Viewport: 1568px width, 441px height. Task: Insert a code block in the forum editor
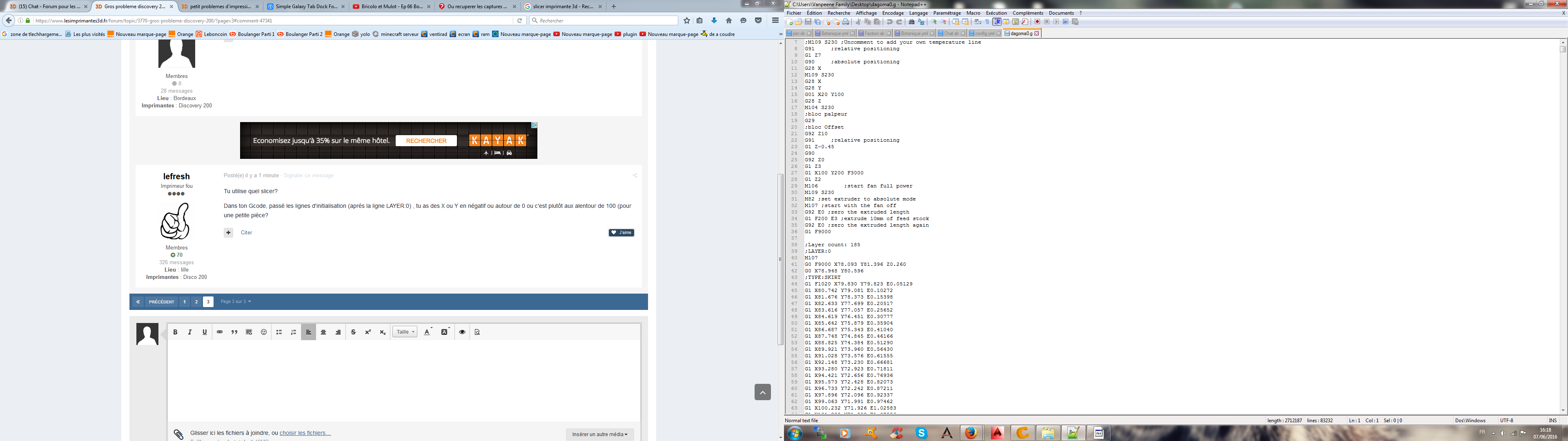coord(249,332)
